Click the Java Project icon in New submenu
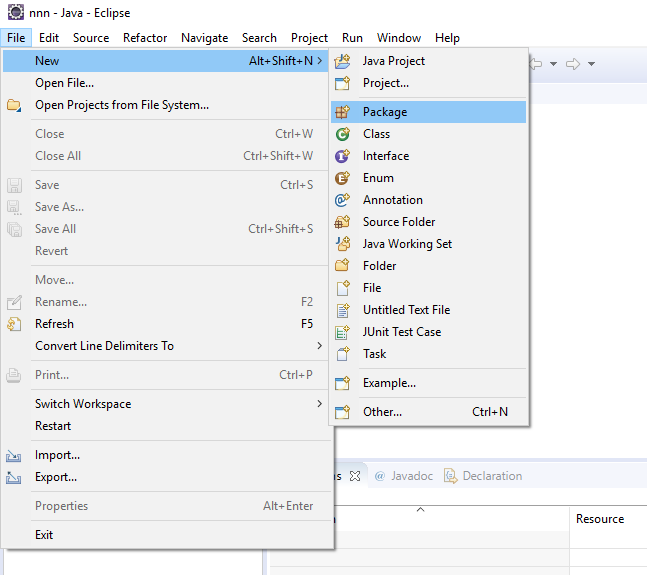The height and width of the screenshot is (575, 647). point(342,61)
